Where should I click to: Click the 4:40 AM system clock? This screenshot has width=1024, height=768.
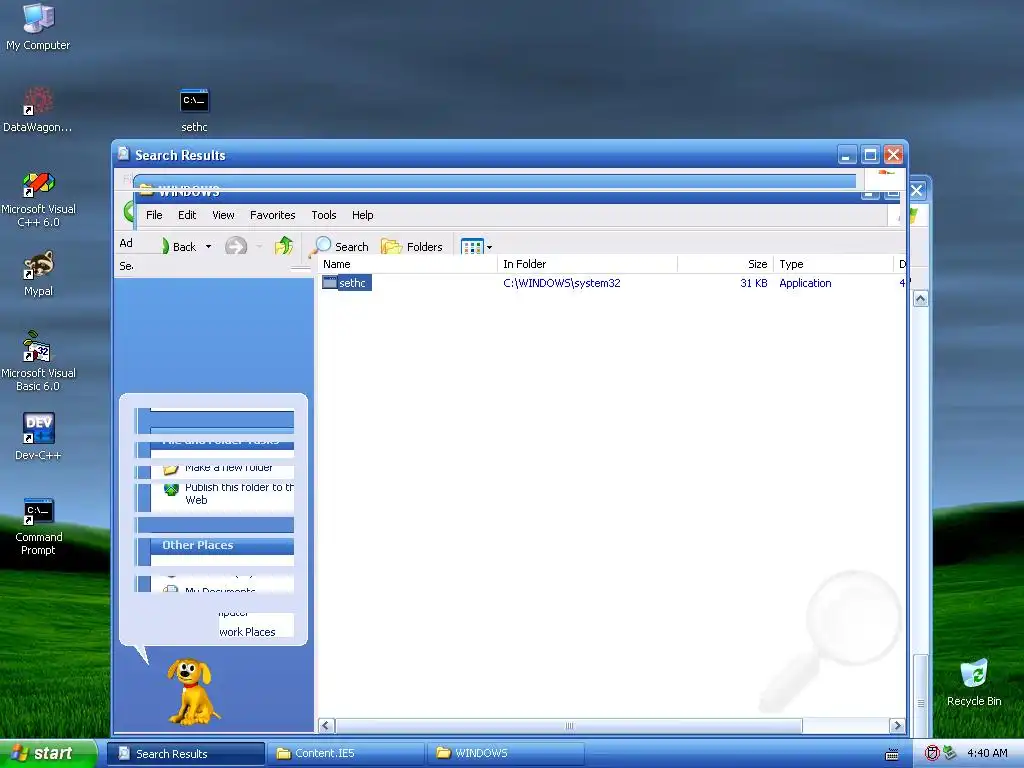[x=987, y=753]
